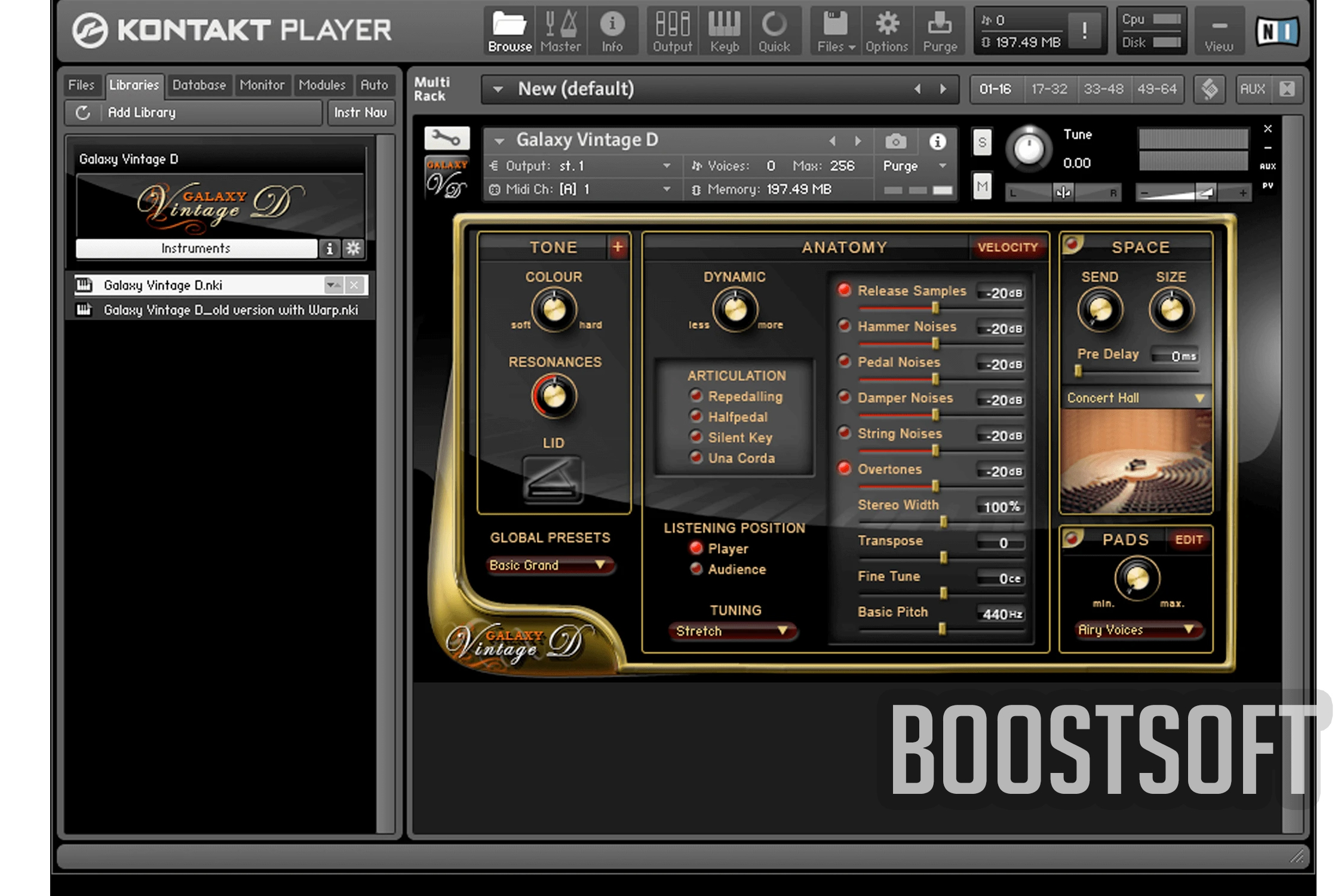Toggle the AUX rack button
The height and width of the screenshot is (896, 1344).
1253,89
